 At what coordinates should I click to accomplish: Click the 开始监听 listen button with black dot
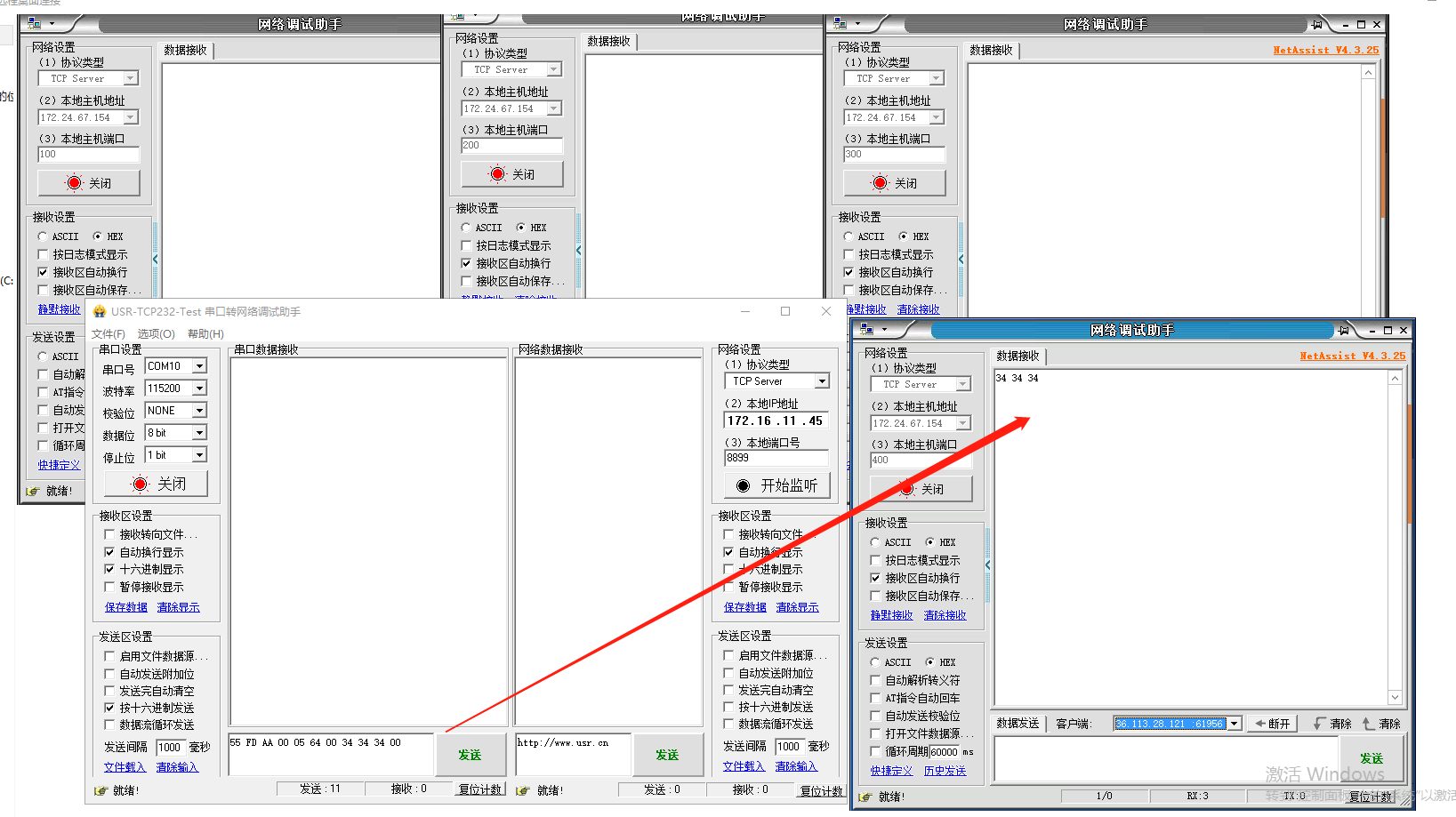pyautogui.click(x=777, y=485)
